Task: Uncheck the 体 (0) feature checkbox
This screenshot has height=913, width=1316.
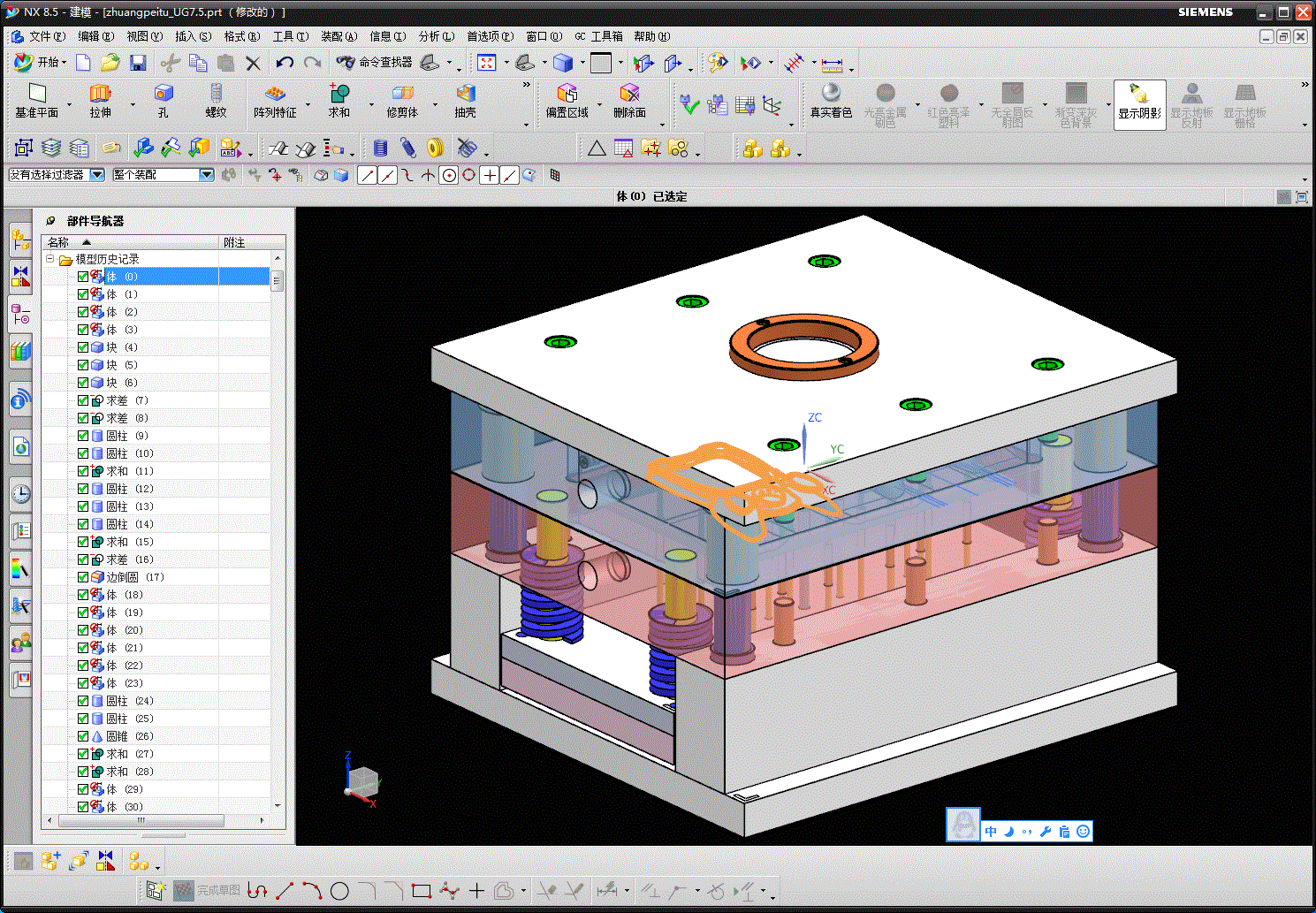Action: tap(83, 277)
